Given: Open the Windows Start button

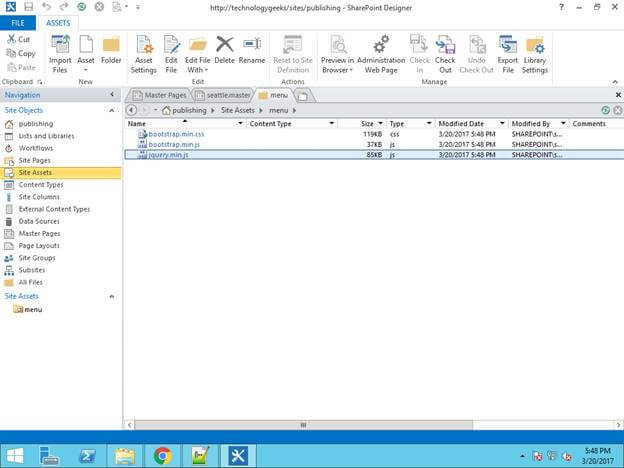Looking at the screenshot, I should 15,456.
